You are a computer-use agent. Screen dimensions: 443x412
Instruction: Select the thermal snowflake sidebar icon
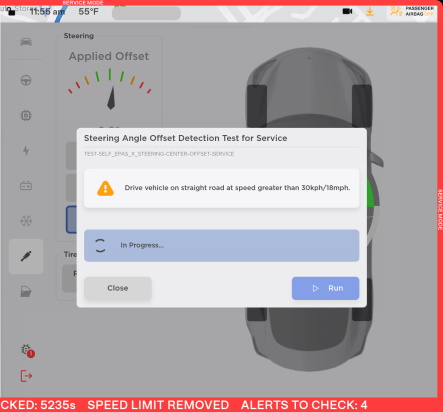(x=26, y=221)
